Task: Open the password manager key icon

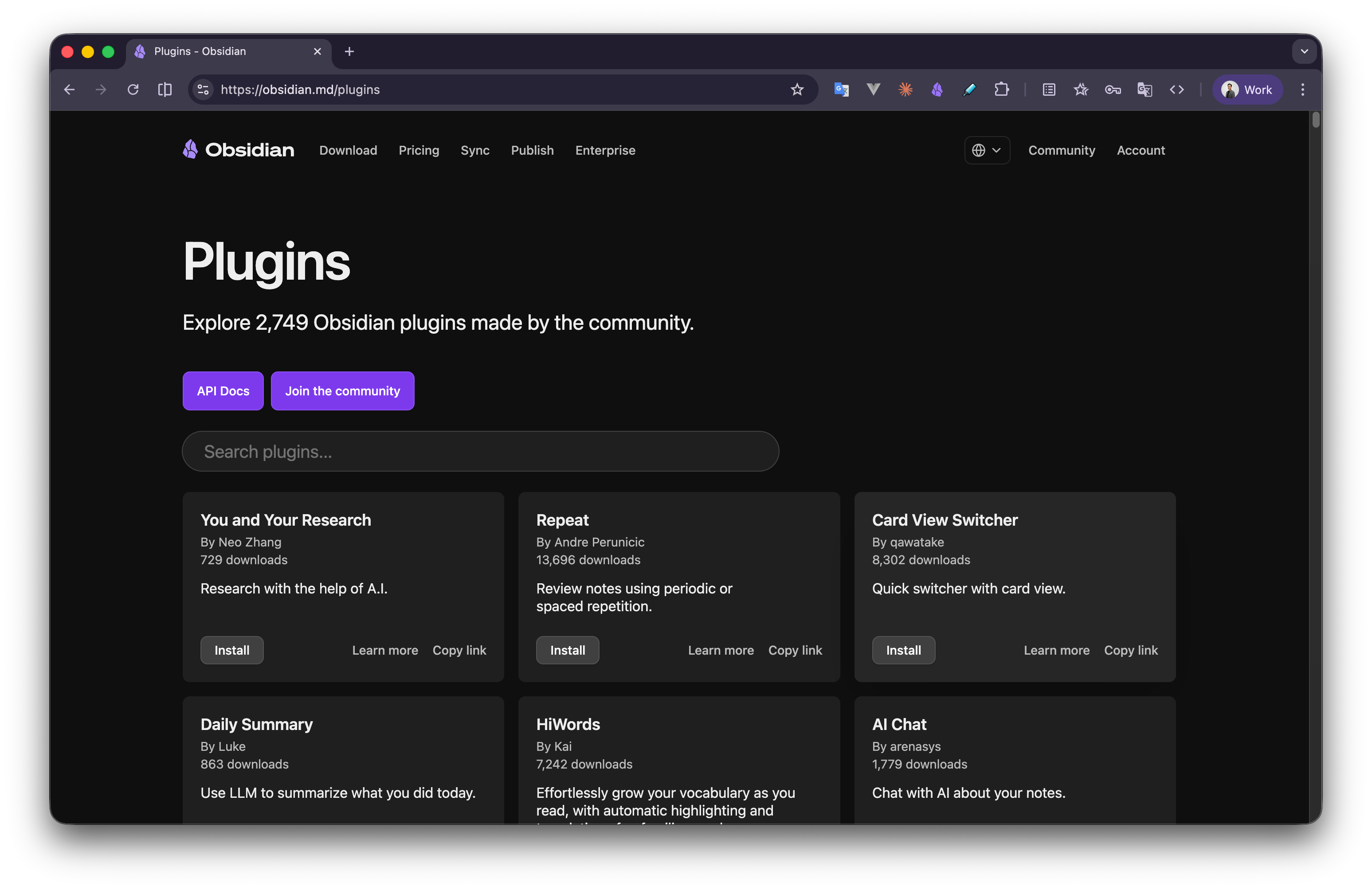Action: (x=1113, y=89)
